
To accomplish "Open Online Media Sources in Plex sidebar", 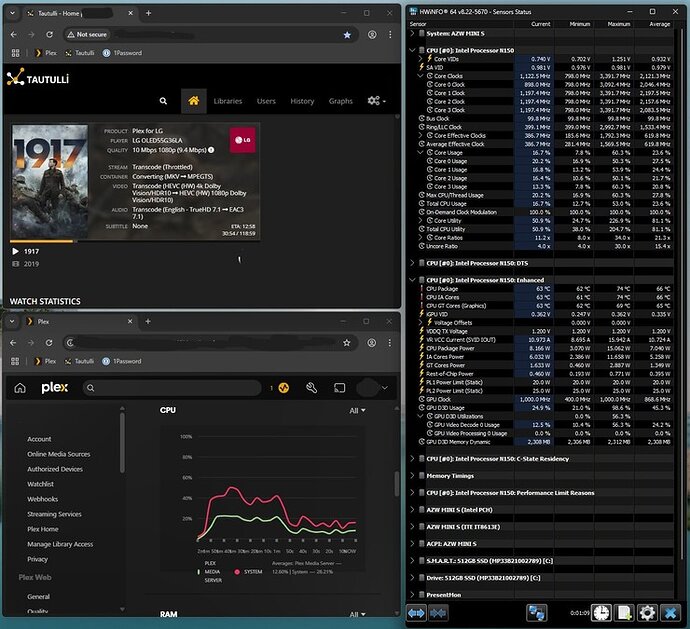I will pyautogui.click(x=59, y=454).
